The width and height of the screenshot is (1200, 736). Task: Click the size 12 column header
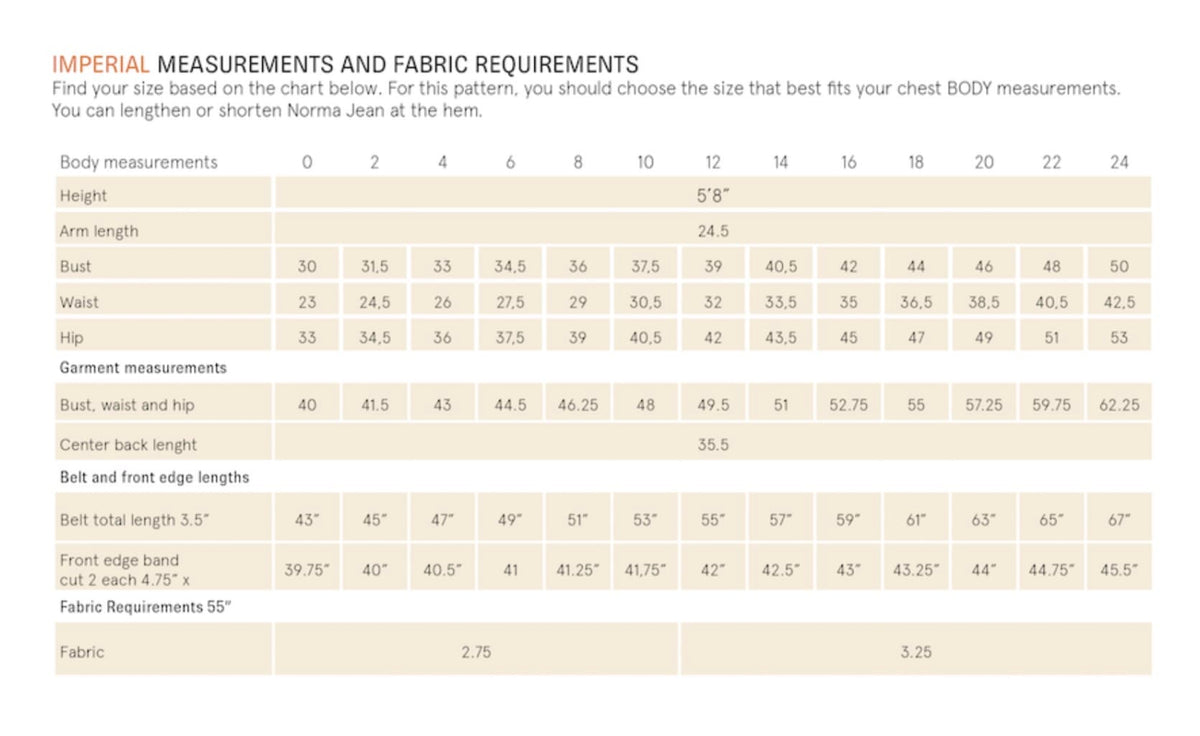713,162
